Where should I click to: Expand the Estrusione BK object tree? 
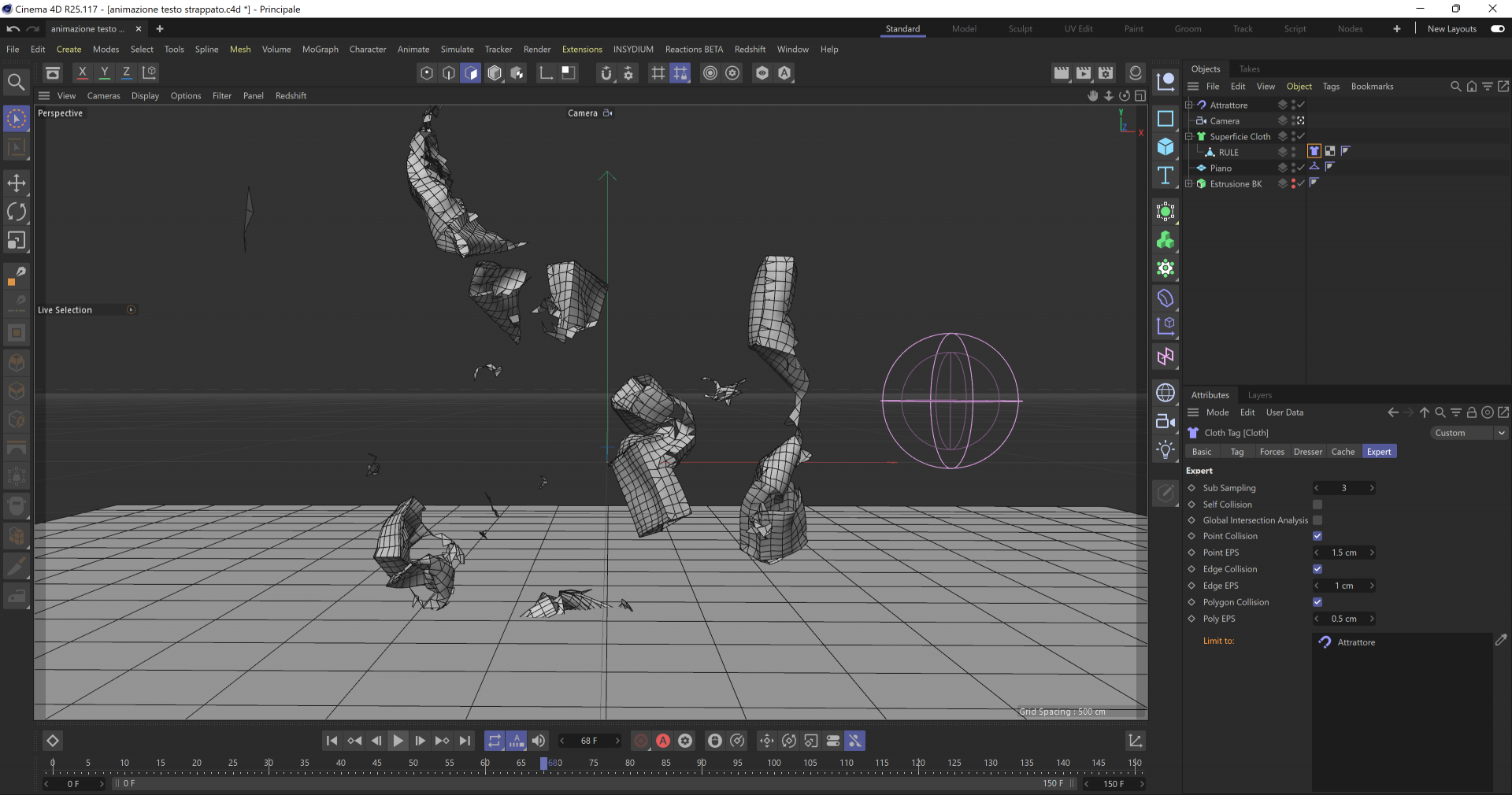(x=1189, y=183)
